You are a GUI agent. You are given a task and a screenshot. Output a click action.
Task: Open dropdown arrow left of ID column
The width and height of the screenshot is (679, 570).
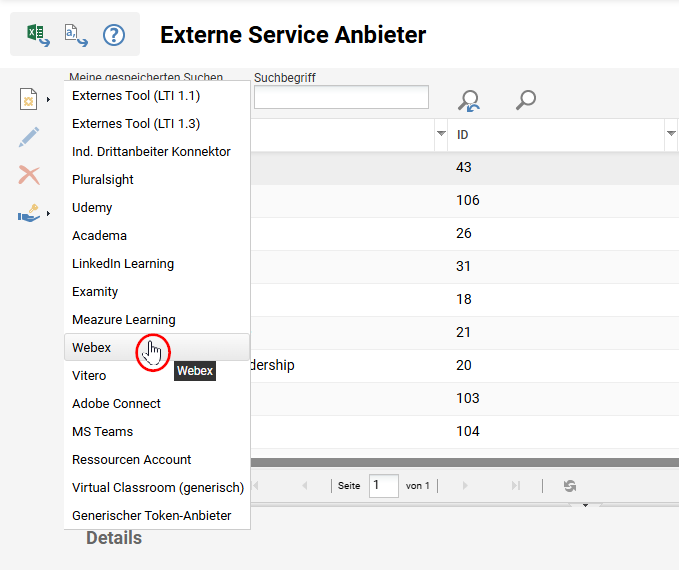[x=441, y=134]
